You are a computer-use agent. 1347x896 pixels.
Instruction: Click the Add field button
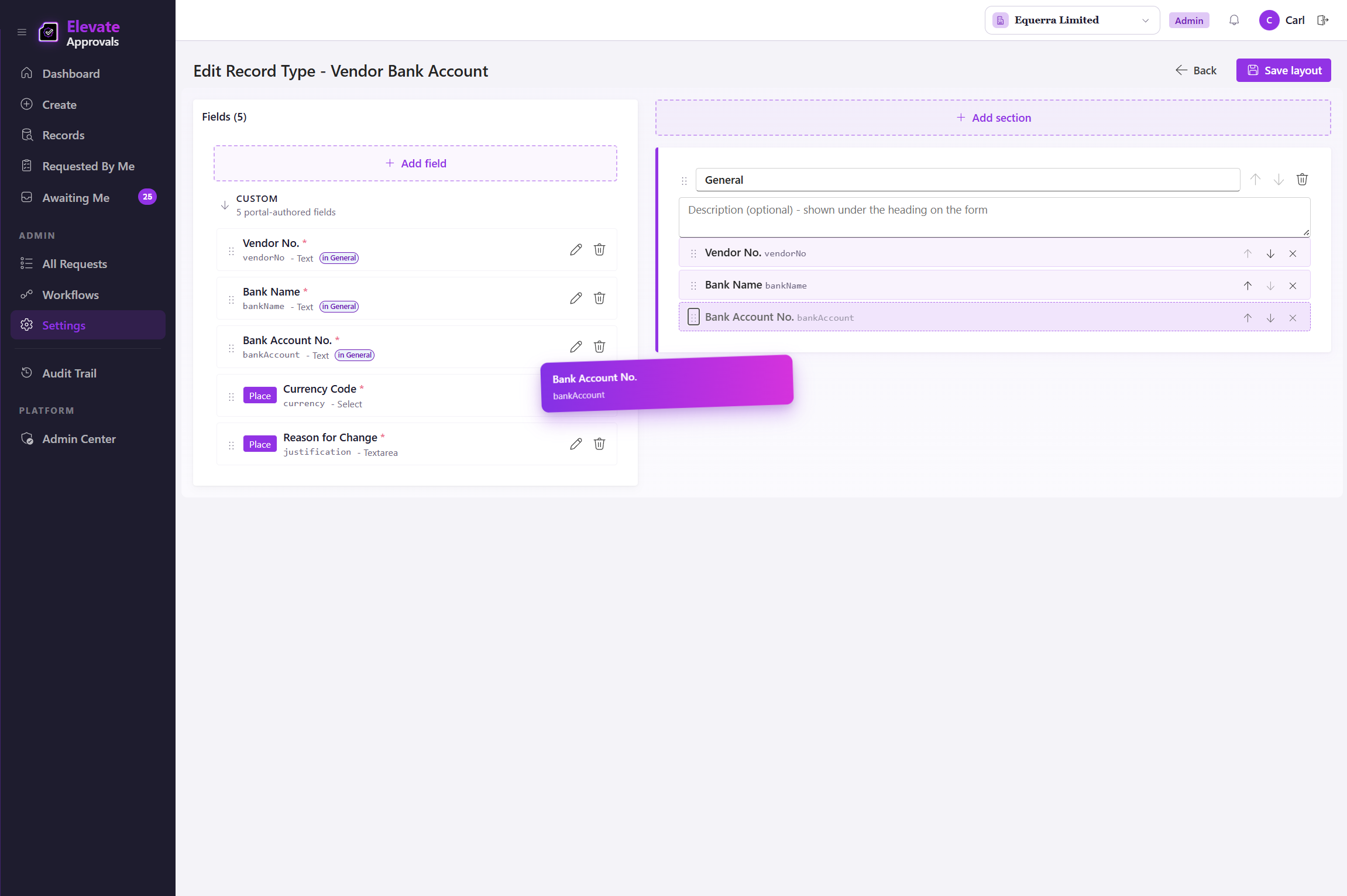(x=415, y=163)
